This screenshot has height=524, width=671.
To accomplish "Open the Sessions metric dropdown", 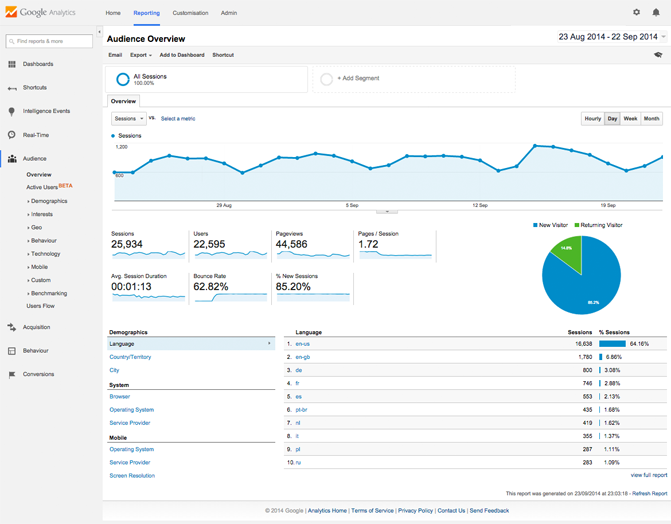I will (128, 119).
